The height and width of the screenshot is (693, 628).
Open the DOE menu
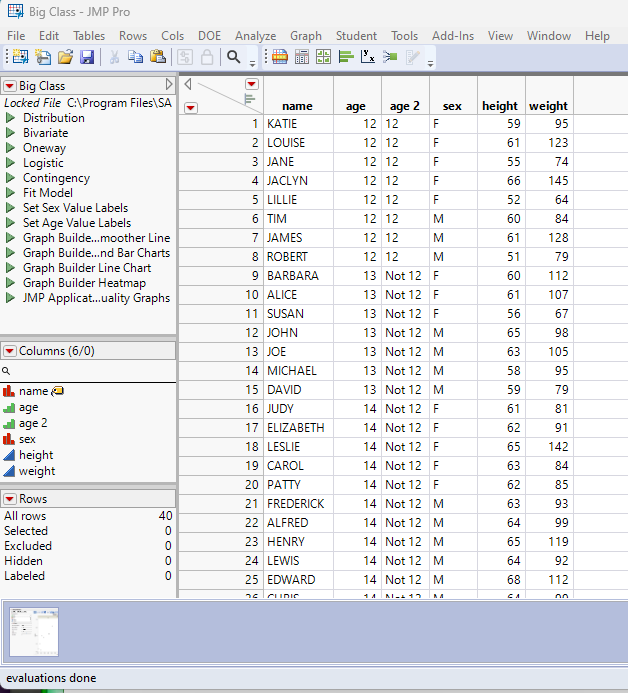click(209, 36)
